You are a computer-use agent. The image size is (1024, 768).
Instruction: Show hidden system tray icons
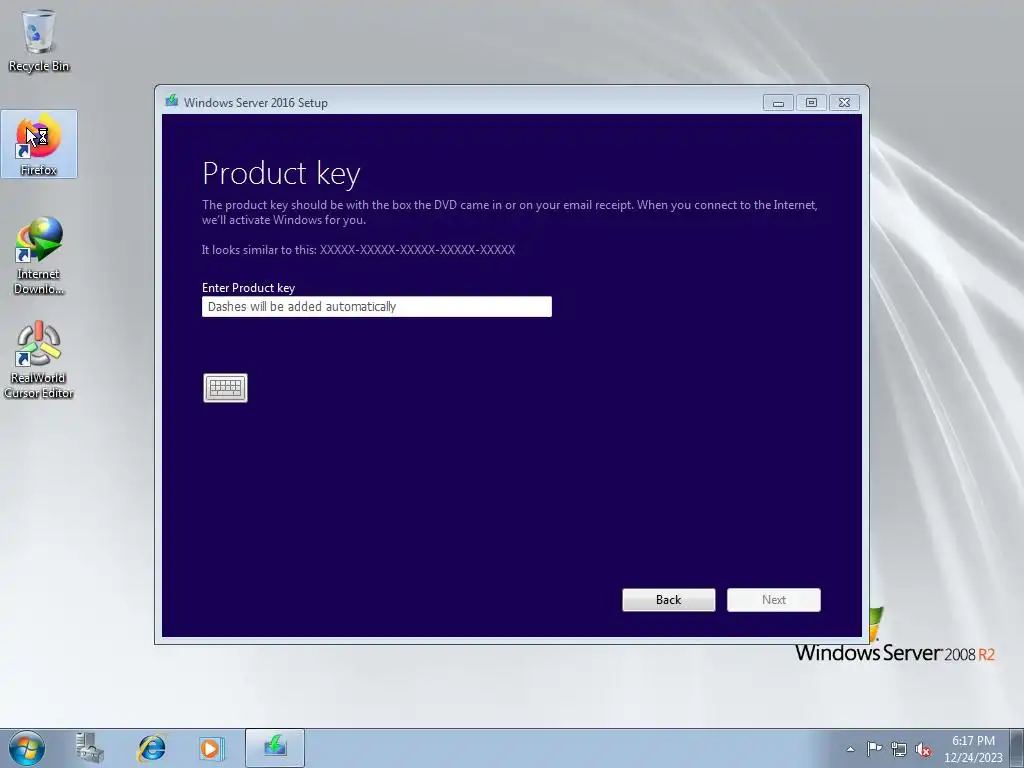pyautogui.click(x=850, y=749)
